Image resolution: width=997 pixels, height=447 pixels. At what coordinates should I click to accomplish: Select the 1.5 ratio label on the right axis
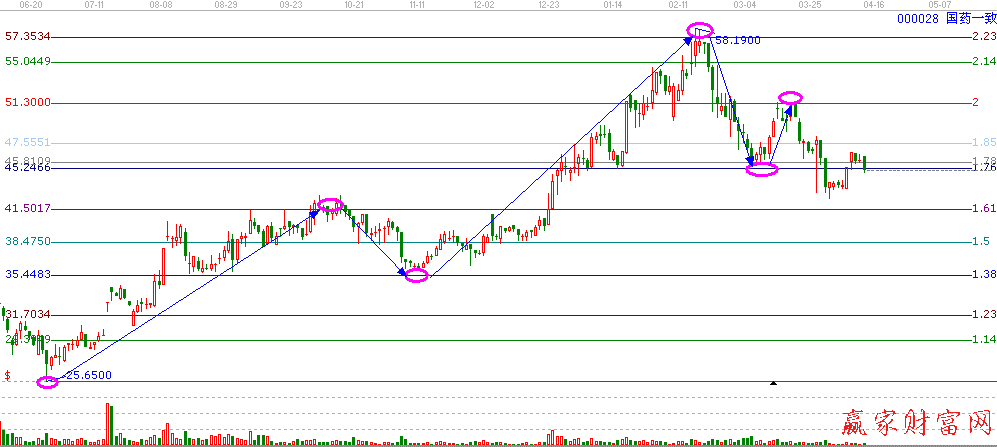tap(982, 242)
